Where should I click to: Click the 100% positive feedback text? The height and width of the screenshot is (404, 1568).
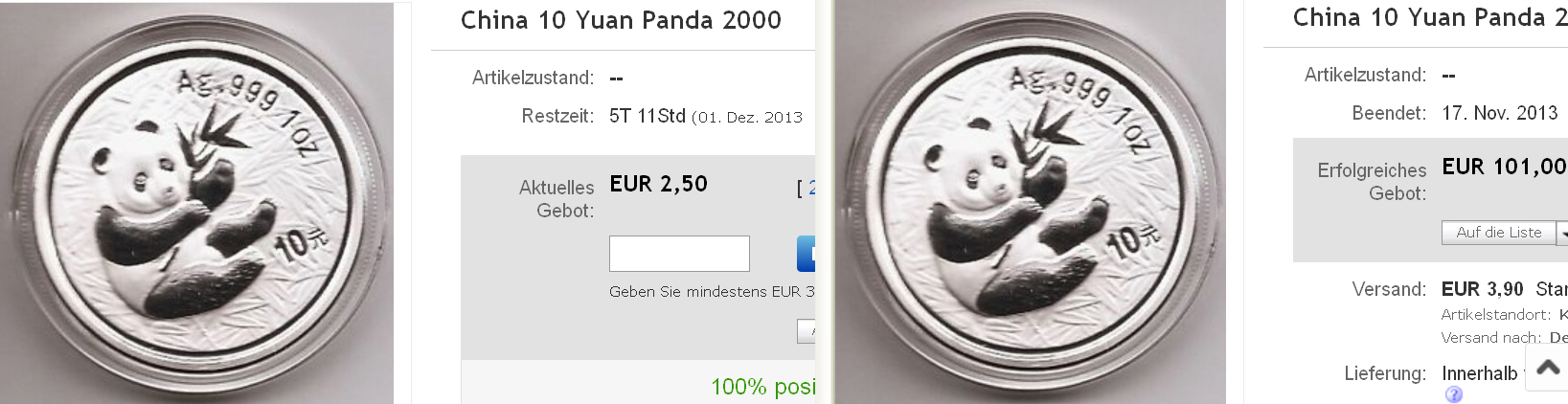point(762,387)
